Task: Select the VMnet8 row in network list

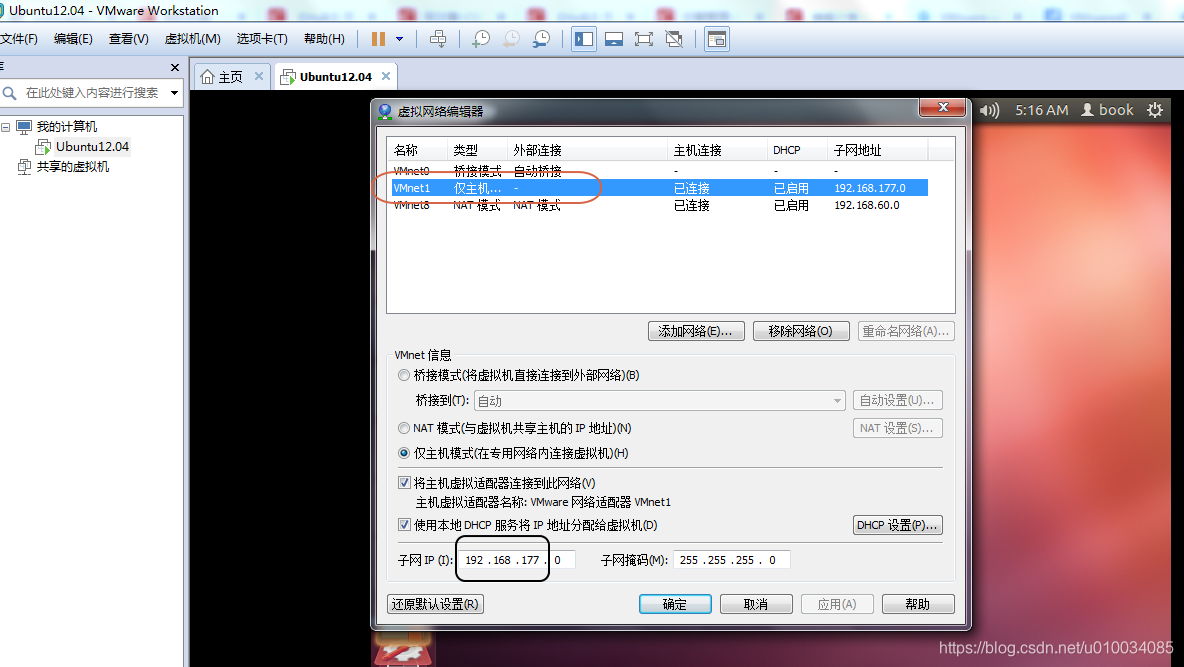Action: click(659, 205)
